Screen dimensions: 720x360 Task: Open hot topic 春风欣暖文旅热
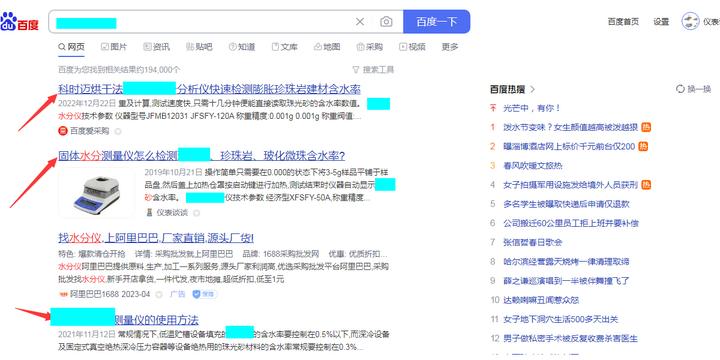coord(533,166)
